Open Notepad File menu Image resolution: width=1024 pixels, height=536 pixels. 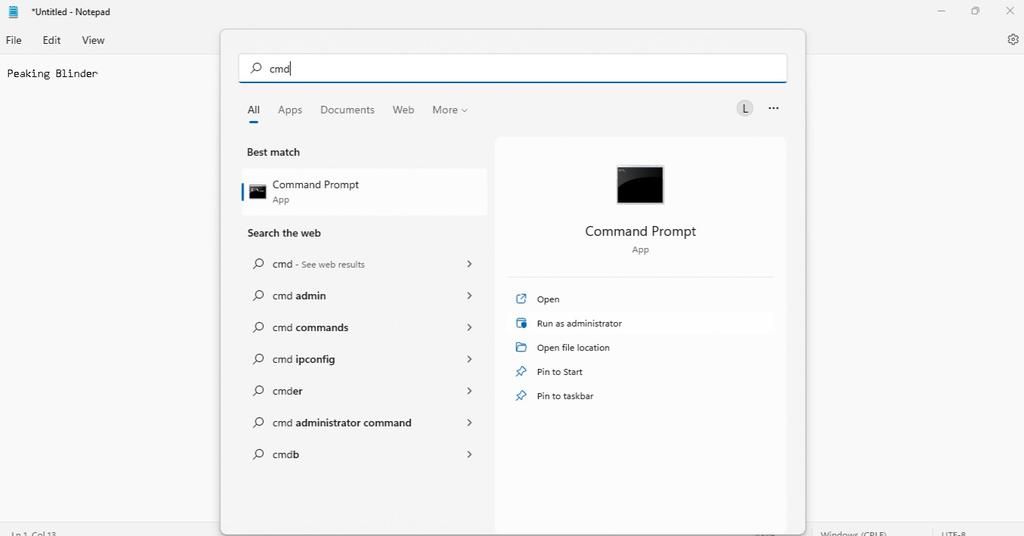click(14, 40)
